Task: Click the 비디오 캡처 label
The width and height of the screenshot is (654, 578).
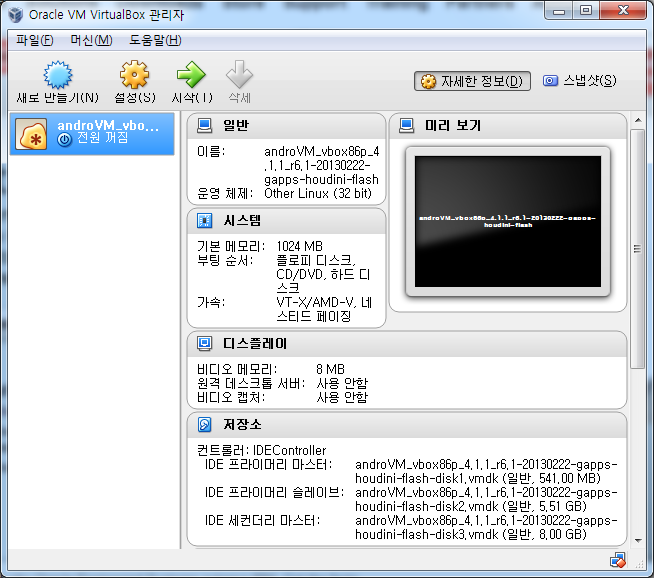Action: (x=231, y=397)
